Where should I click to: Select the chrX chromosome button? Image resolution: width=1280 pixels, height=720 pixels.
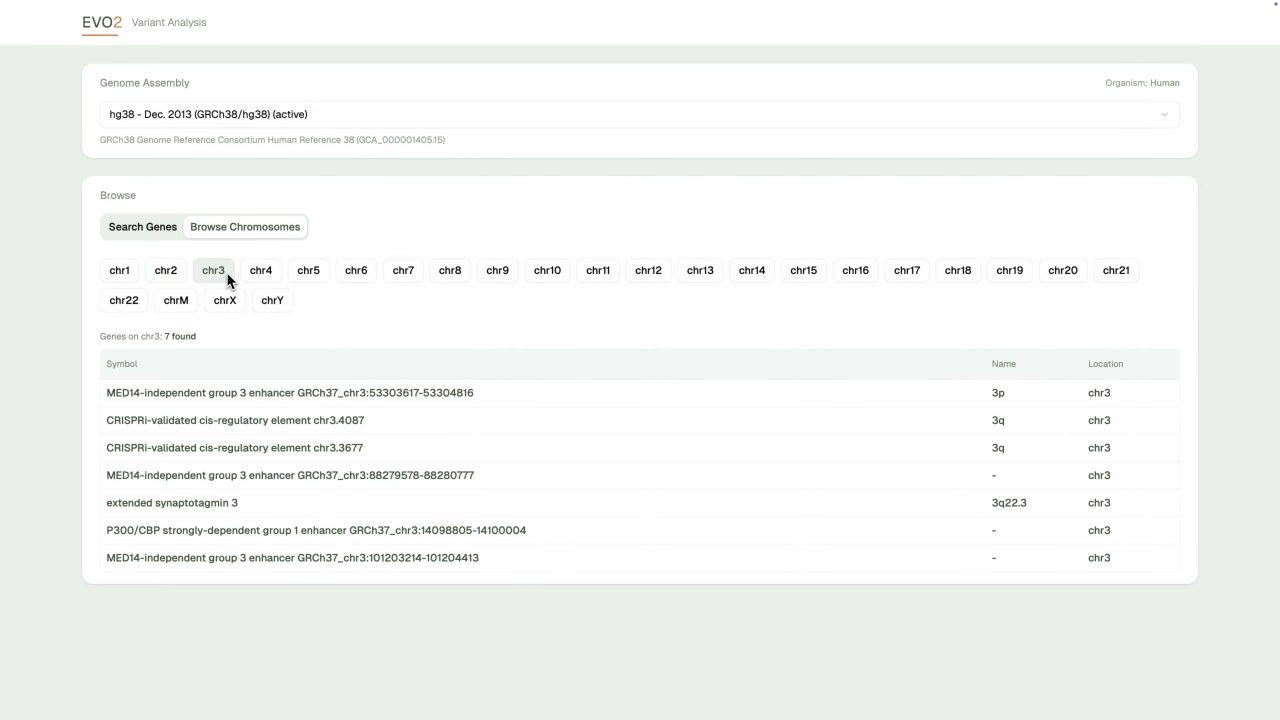(225, 301)
